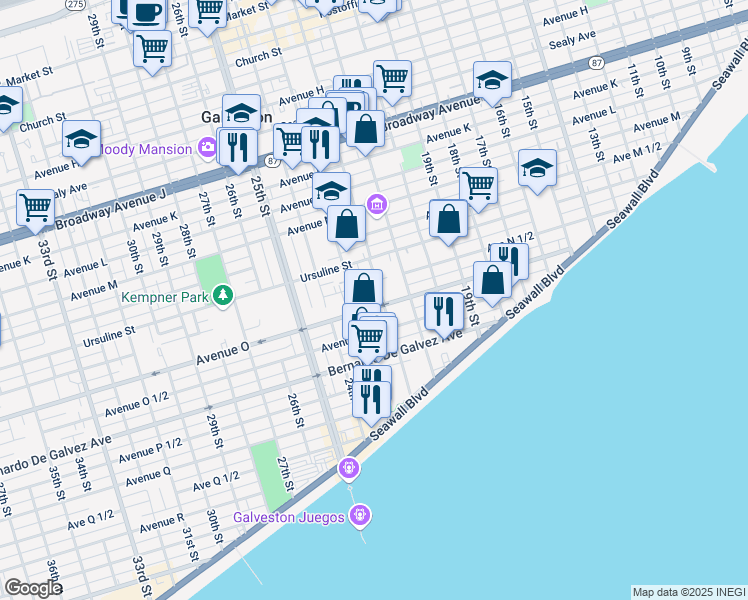This screenshot has width=748, height=600.
Task: Open shopping bag marker by Broadway Avenue label
Action: pyautogui.click(x=365, y=130)
